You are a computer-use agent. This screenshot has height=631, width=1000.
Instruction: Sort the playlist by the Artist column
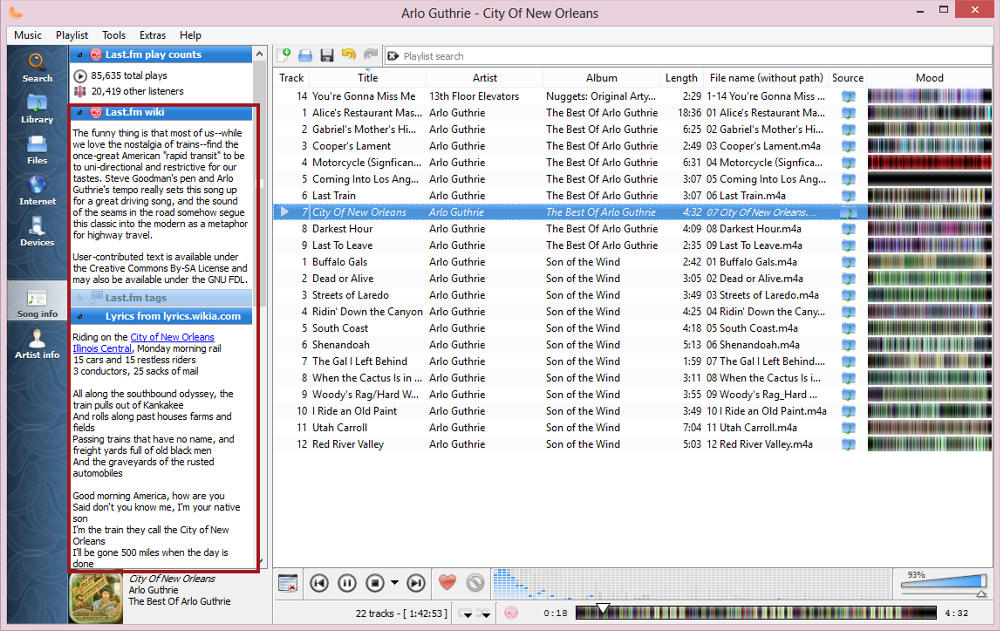click(x=485, y=78)
